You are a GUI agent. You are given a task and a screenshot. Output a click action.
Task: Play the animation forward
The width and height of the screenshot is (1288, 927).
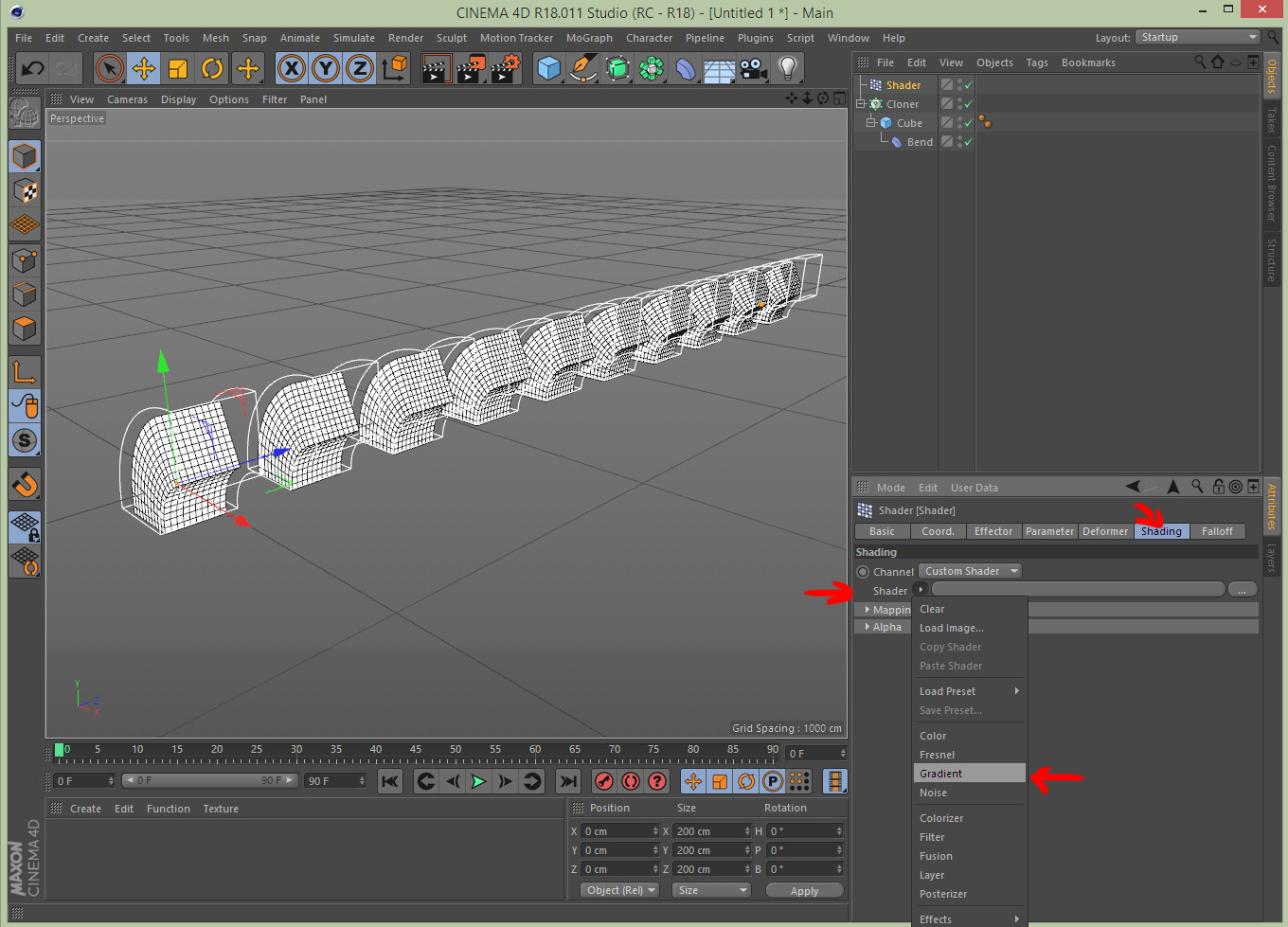tap(479, 781)
